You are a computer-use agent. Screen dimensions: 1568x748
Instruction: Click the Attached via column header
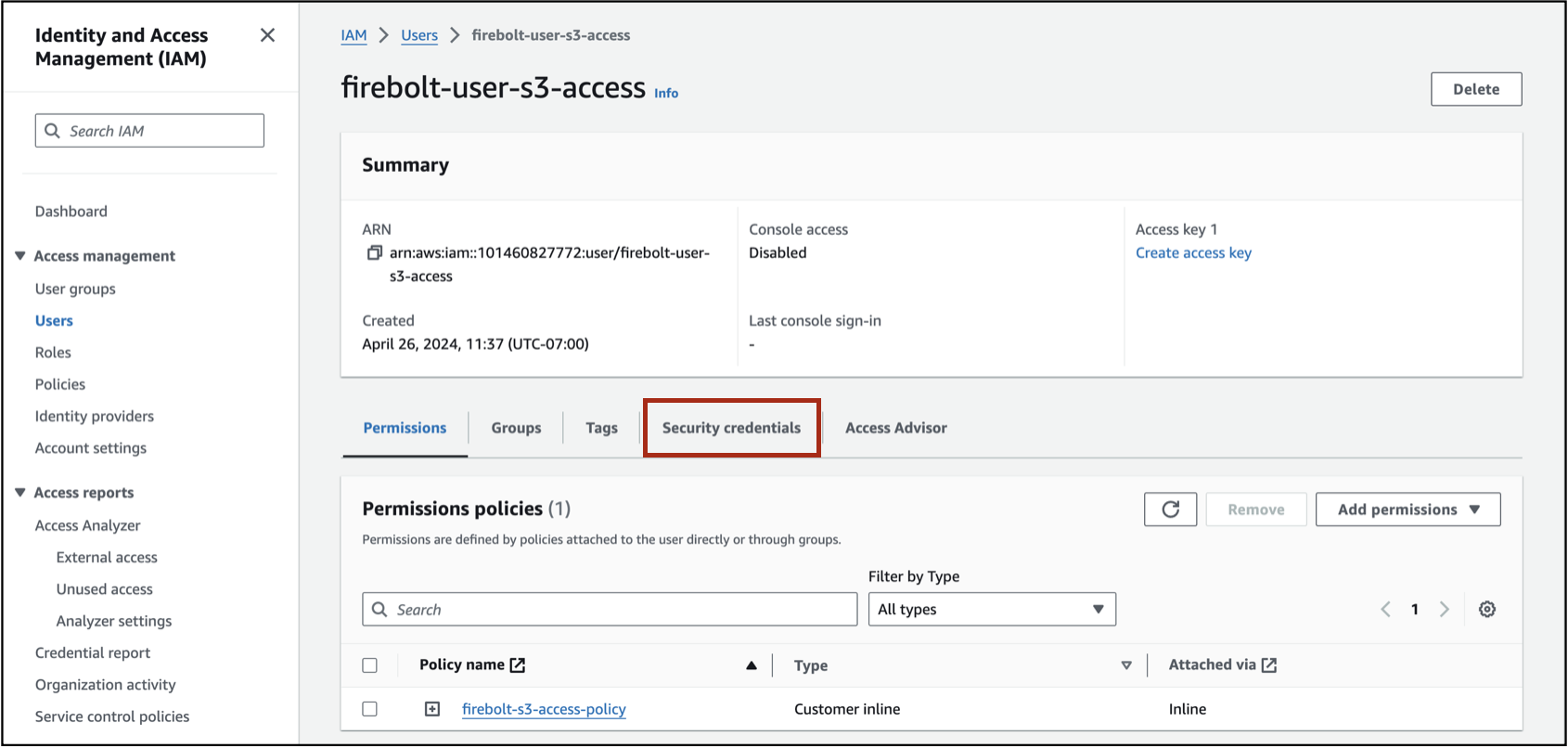tap(1212, 665)
